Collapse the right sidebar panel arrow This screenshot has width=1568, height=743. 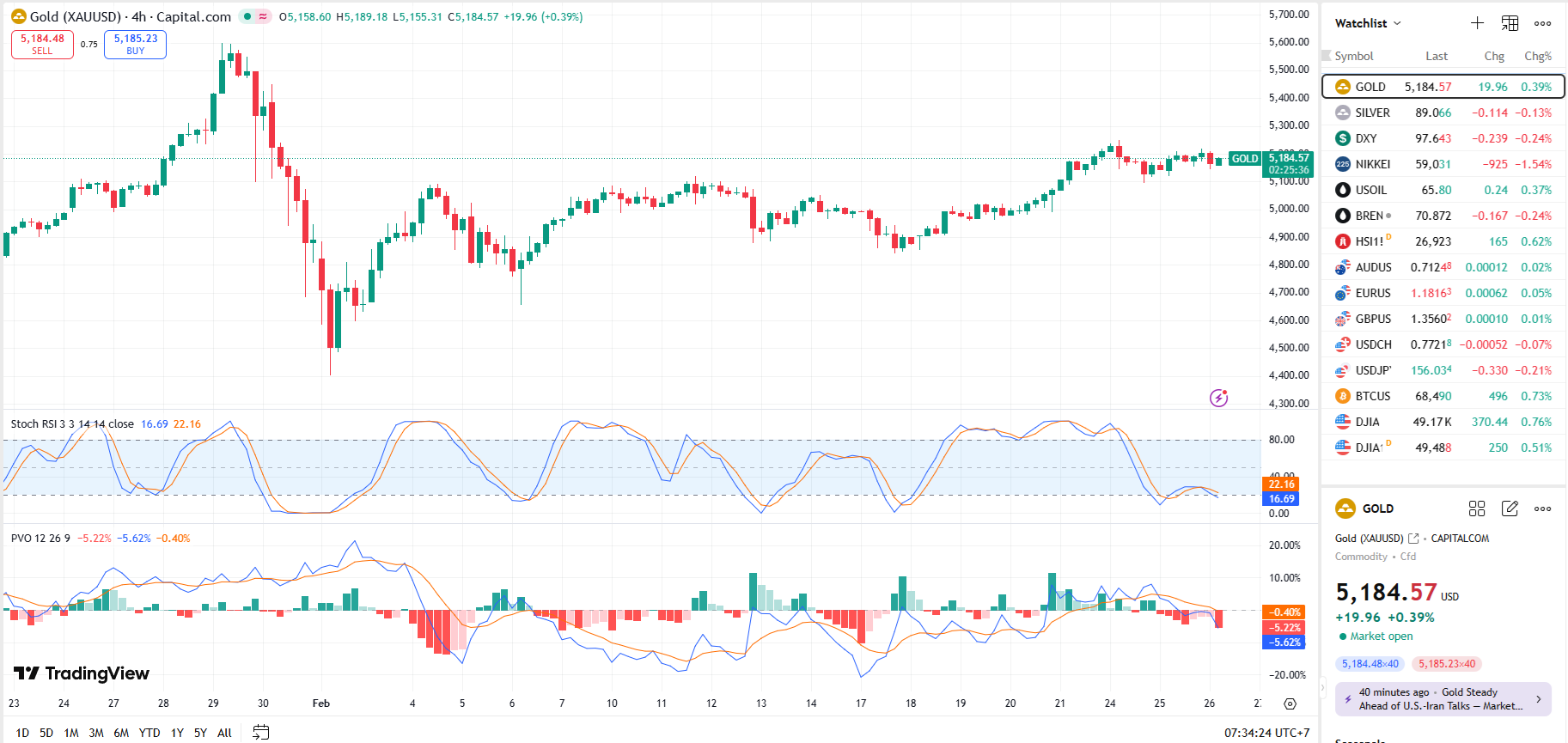[1323, 687]
